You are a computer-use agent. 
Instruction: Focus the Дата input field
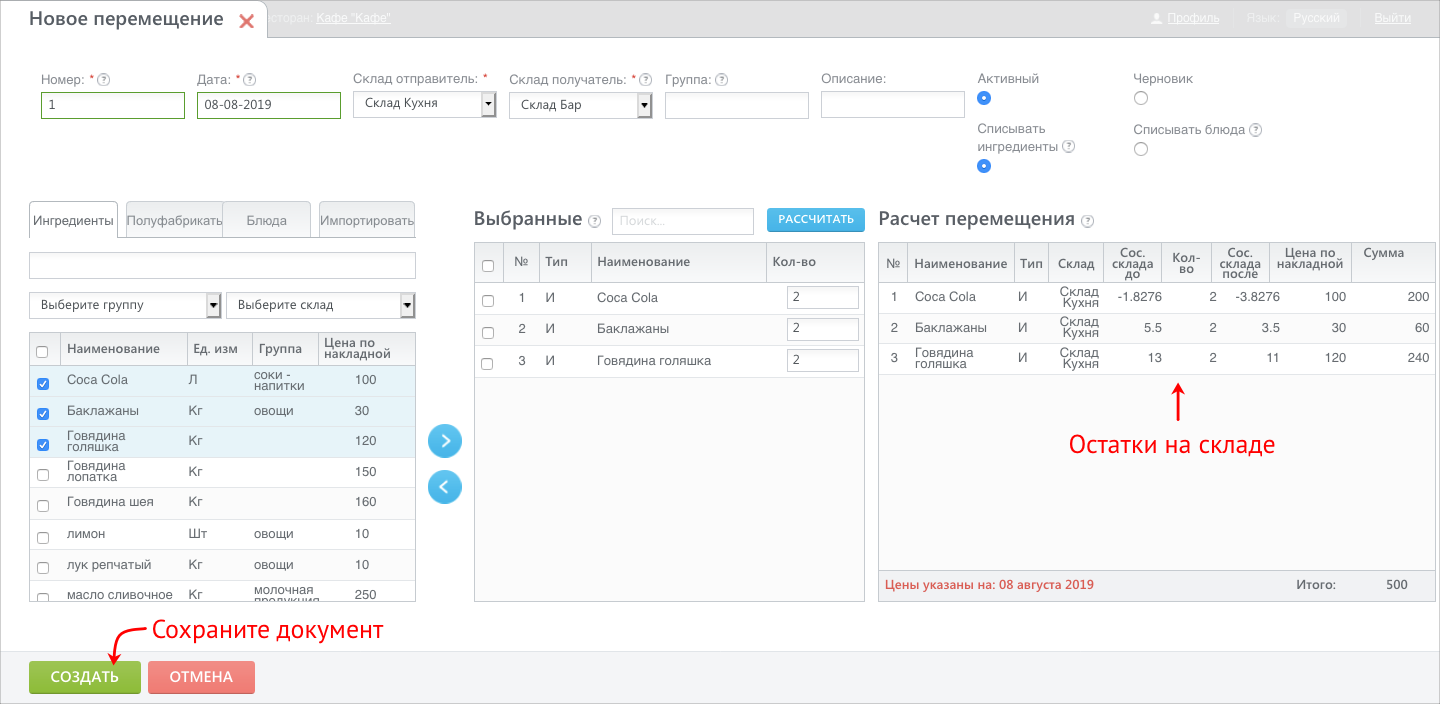tap(269, 105)
